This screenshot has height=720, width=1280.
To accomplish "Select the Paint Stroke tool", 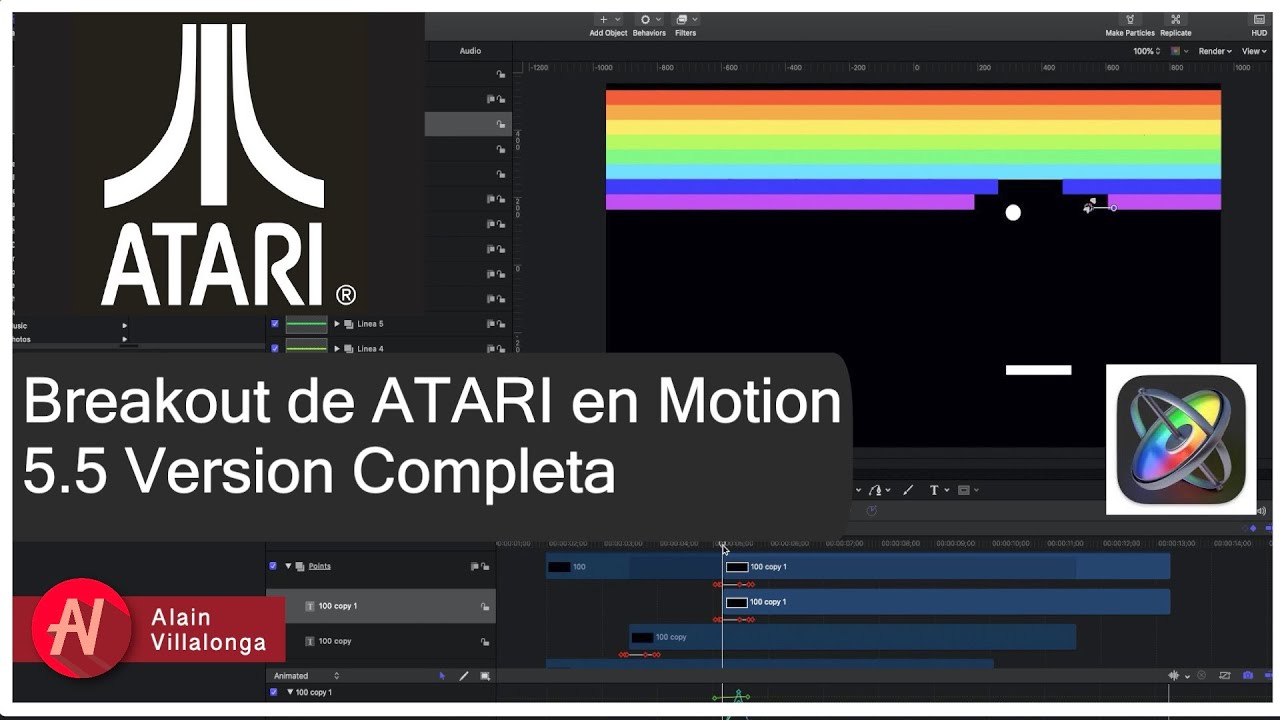I will coord(908,490).
